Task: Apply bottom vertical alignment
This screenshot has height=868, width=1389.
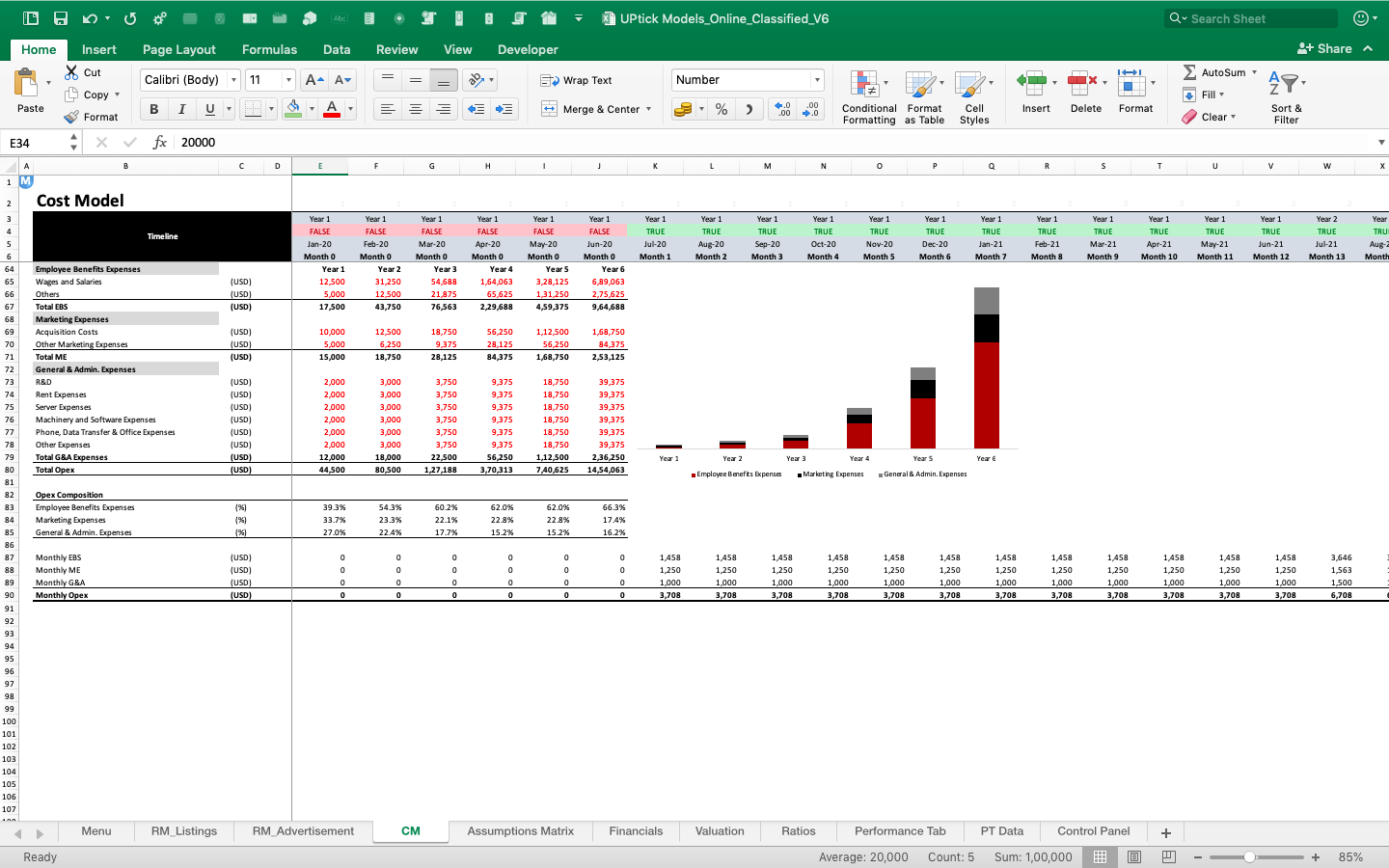Action: [444, 80]
